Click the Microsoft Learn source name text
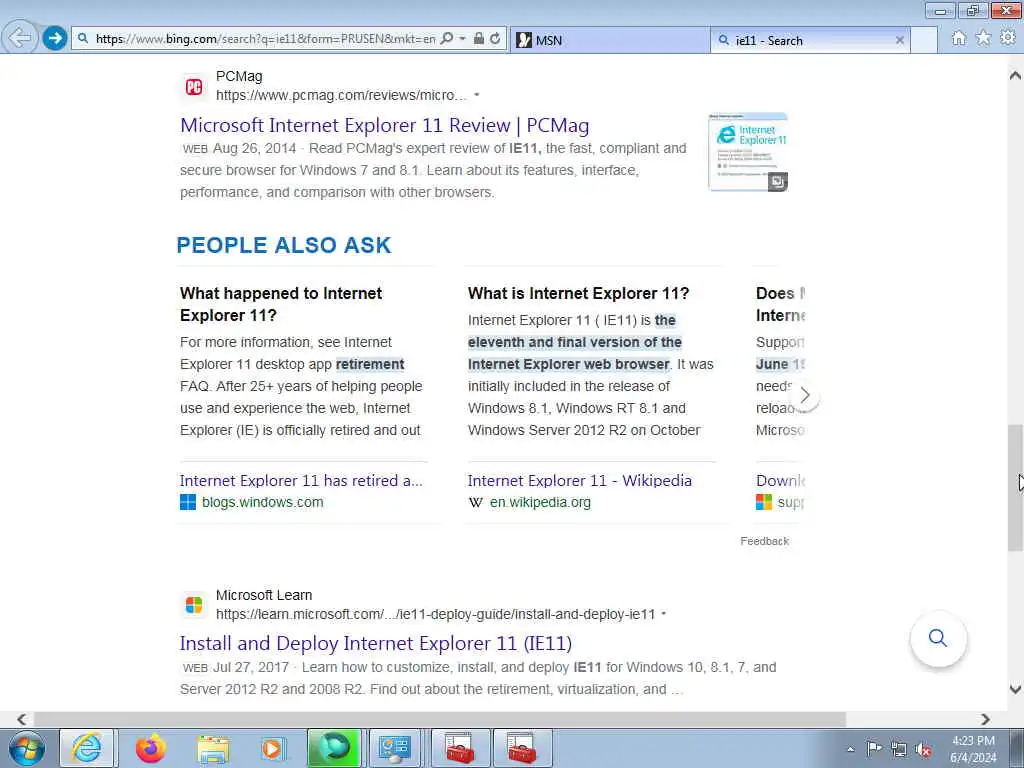Screen dimensions: 1024x768 click(264, 596)
